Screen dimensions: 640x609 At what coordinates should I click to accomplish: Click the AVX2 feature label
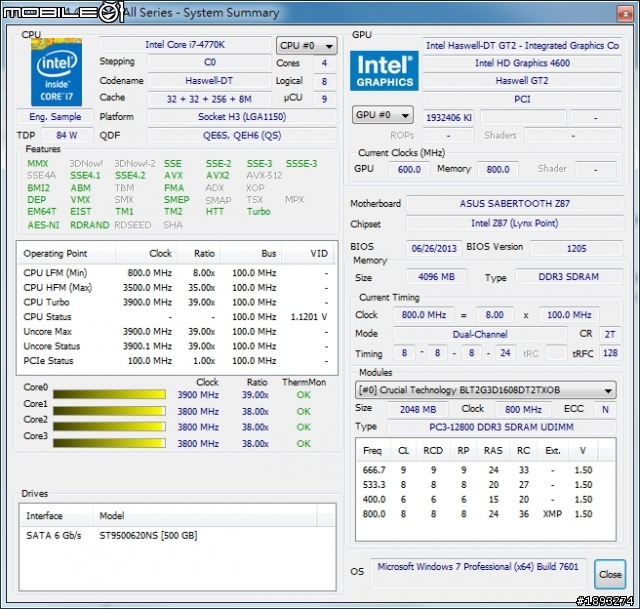(218, 176)
